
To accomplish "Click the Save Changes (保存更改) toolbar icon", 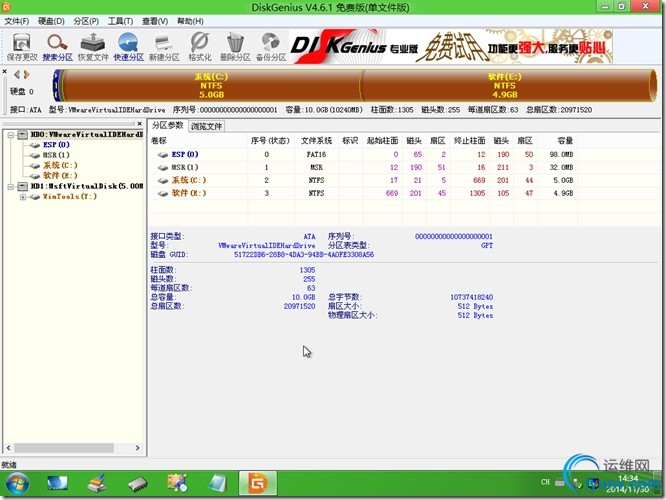I will pyautogui.click(x=22, y=47).
